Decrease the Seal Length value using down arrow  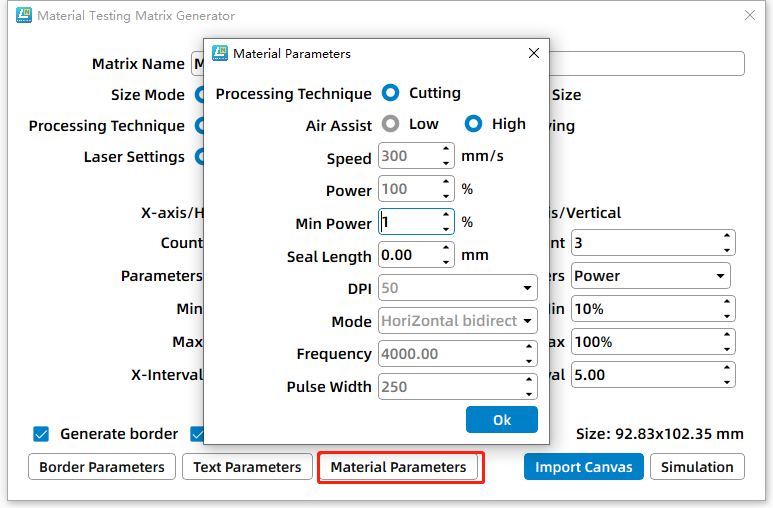pos(446,261)
